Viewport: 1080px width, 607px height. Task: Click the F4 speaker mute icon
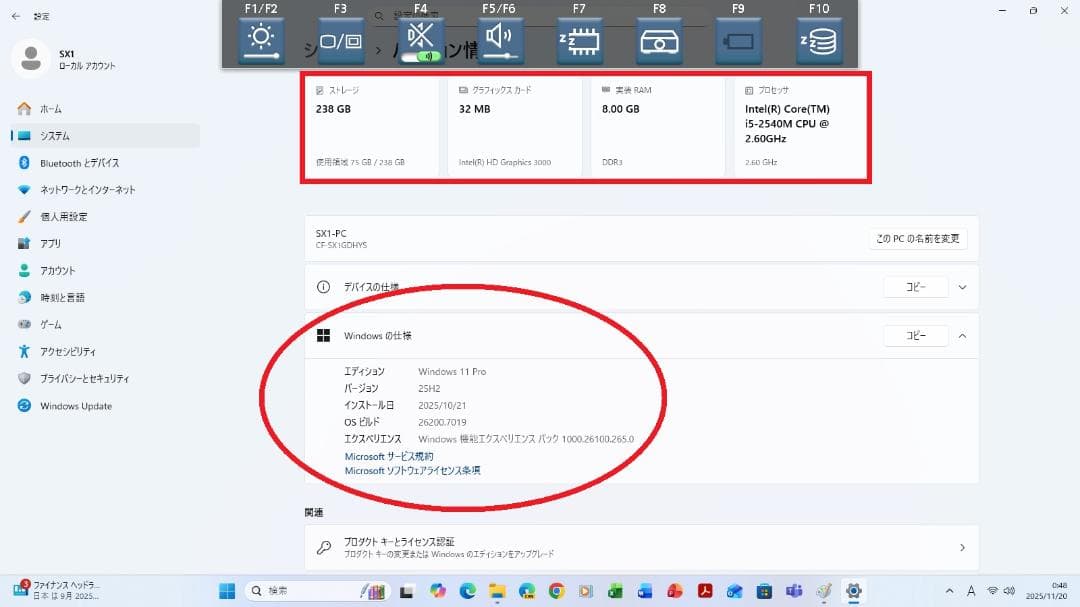419,38
